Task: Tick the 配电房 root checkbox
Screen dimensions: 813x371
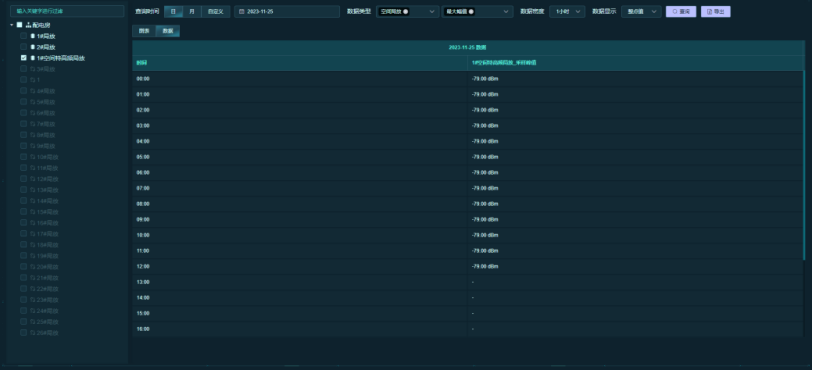Action: [x=20, y=25]
